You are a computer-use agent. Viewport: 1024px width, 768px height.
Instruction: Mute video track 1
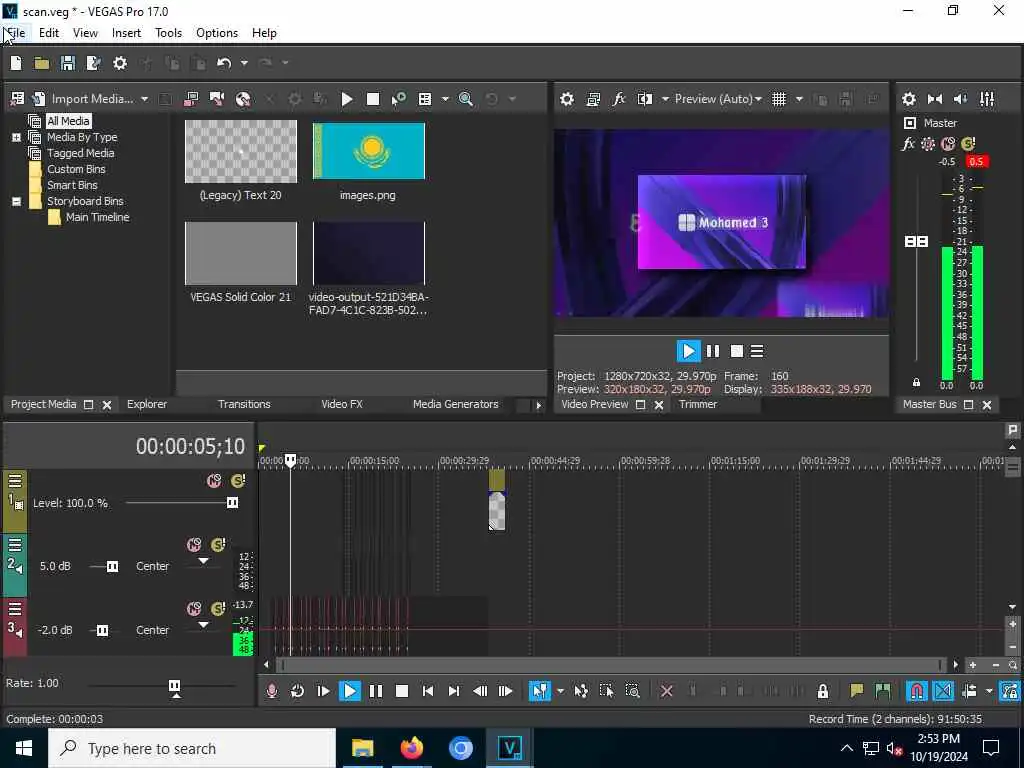214,481
